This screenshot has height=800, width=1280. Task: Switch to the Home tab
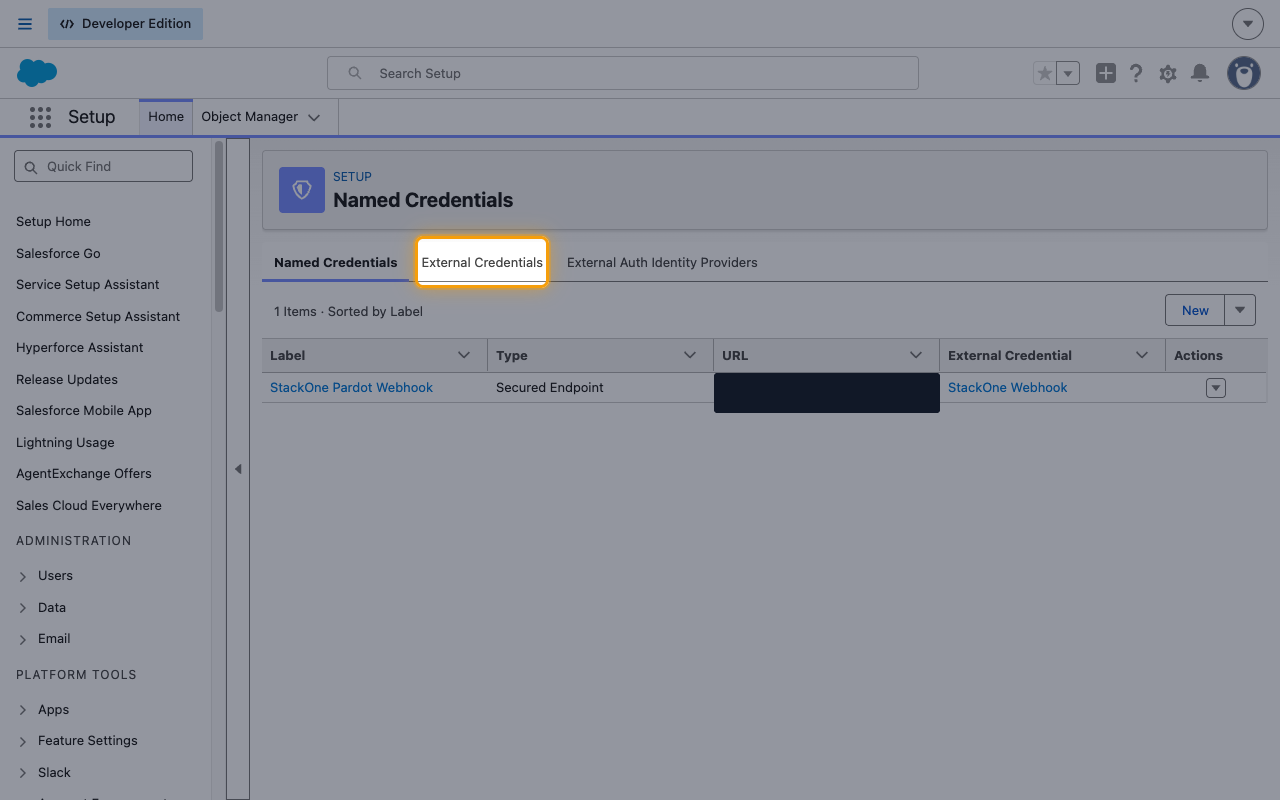tap(166, 116)
